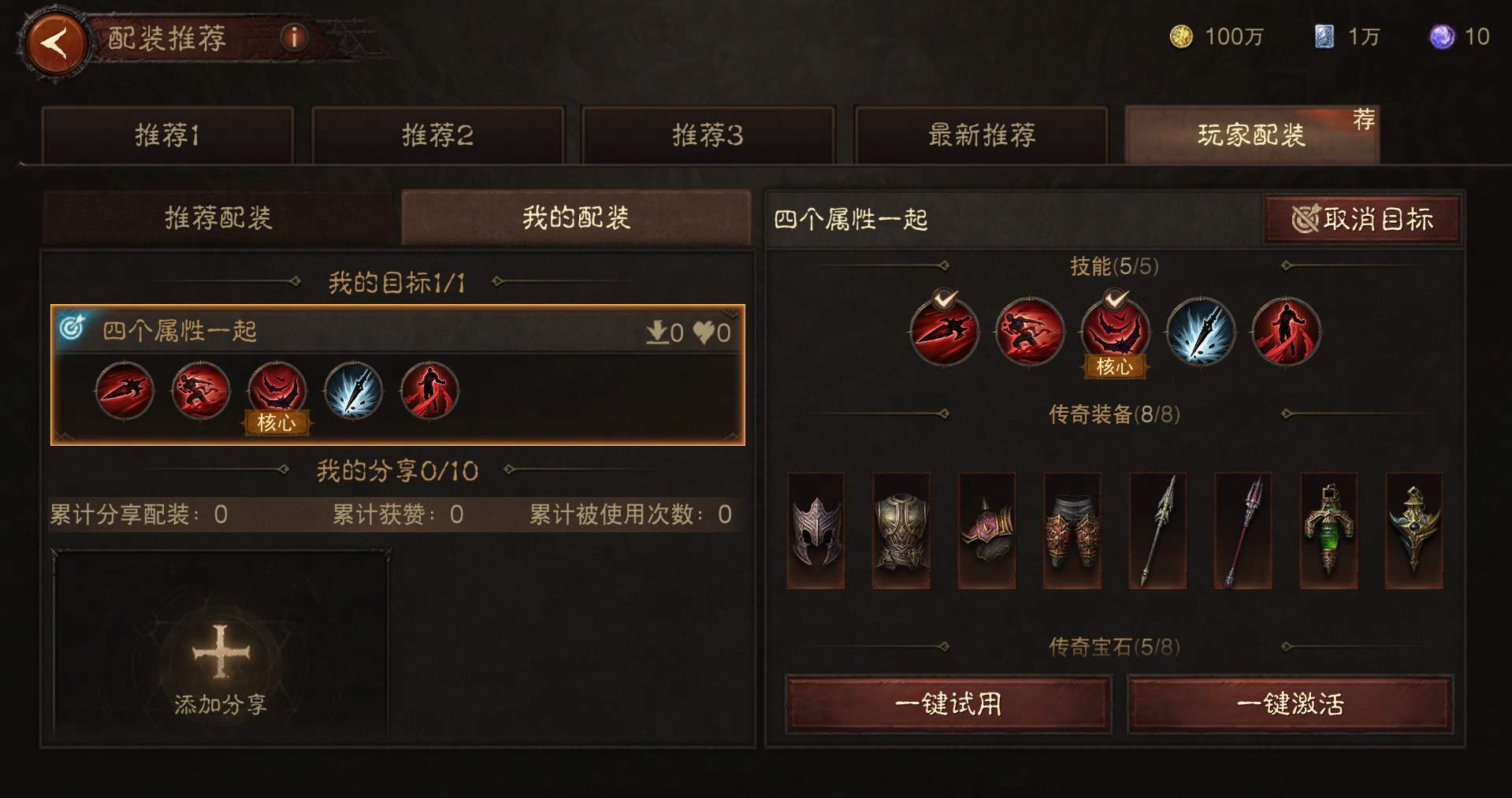
Task: Select the red leg armor equipment icon
Action: click(x=1072, y=530)
